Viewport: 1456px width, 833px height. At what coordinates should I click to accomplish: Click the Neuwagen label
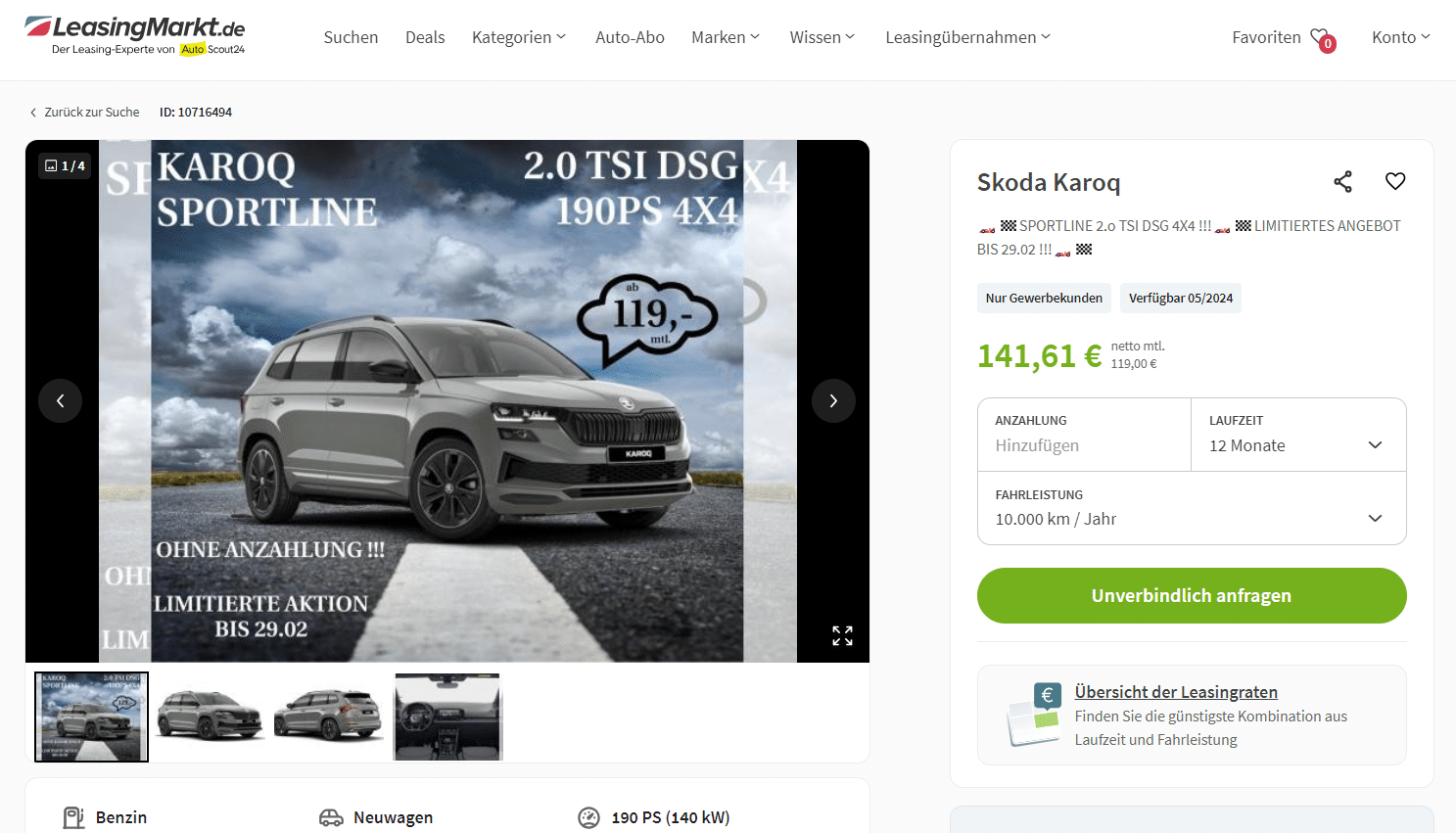[393, 817]
